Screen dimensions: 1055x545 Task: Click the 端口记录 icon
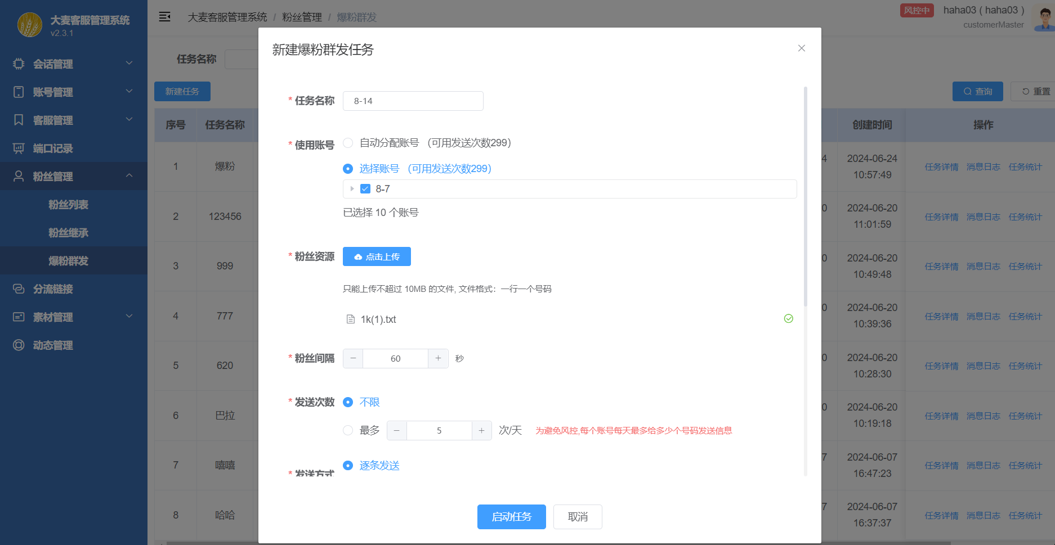20,148
